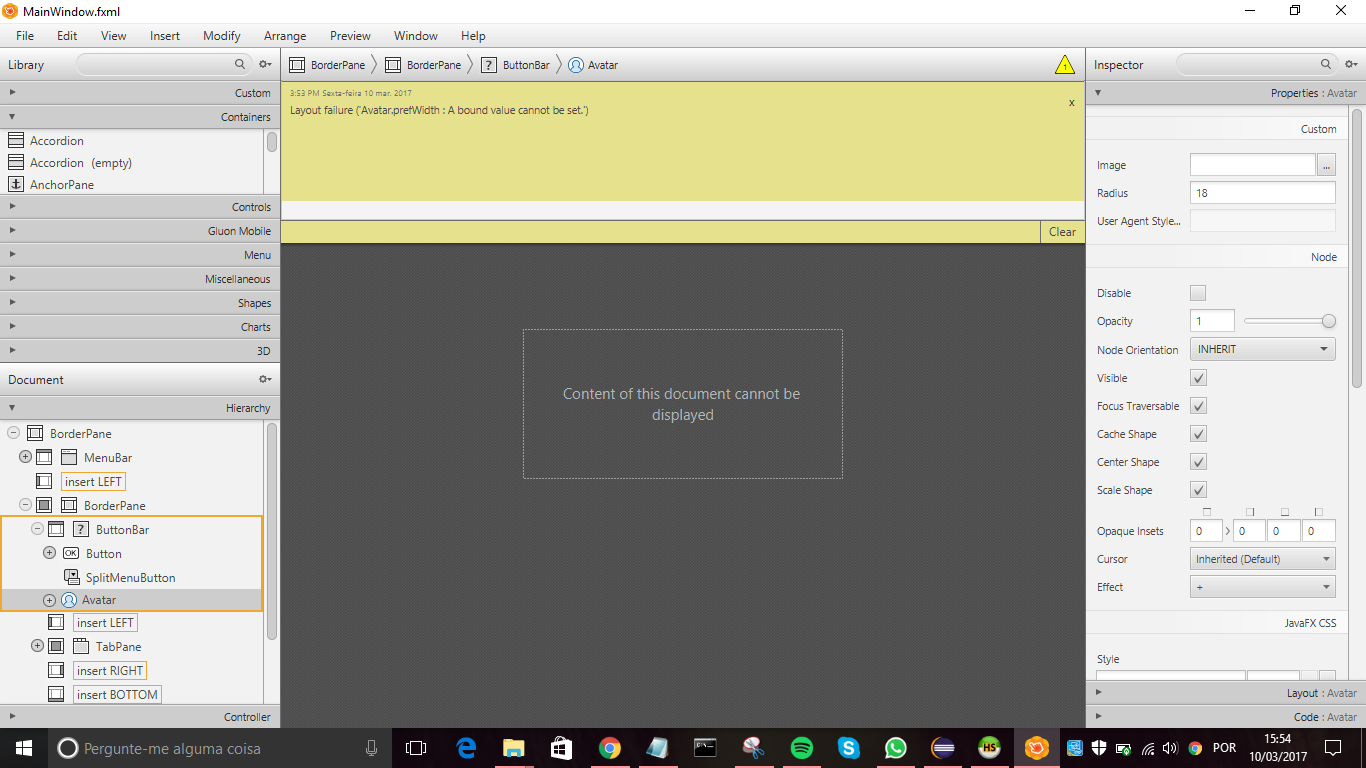
Task: Click the Avatar icon in the breadcrumb
Action: (x=576, y=65)
